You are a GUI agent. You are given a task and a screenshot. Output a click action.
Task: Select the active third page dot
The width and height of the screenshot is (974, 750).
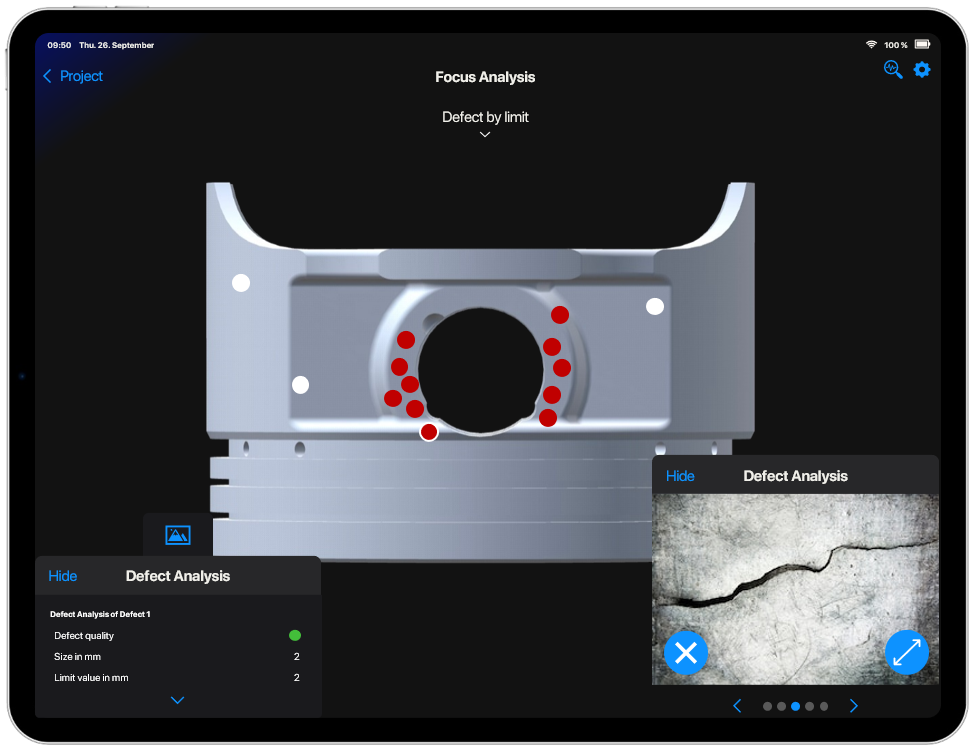tap(795, 707)
